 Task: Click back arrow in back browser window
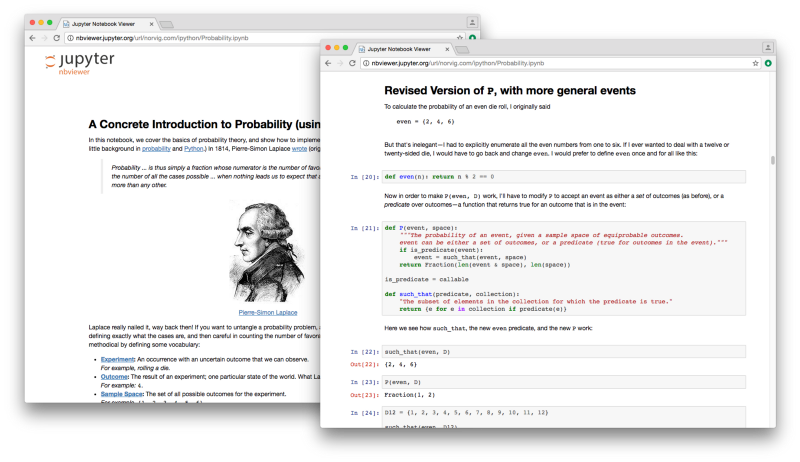click(32, 38)
